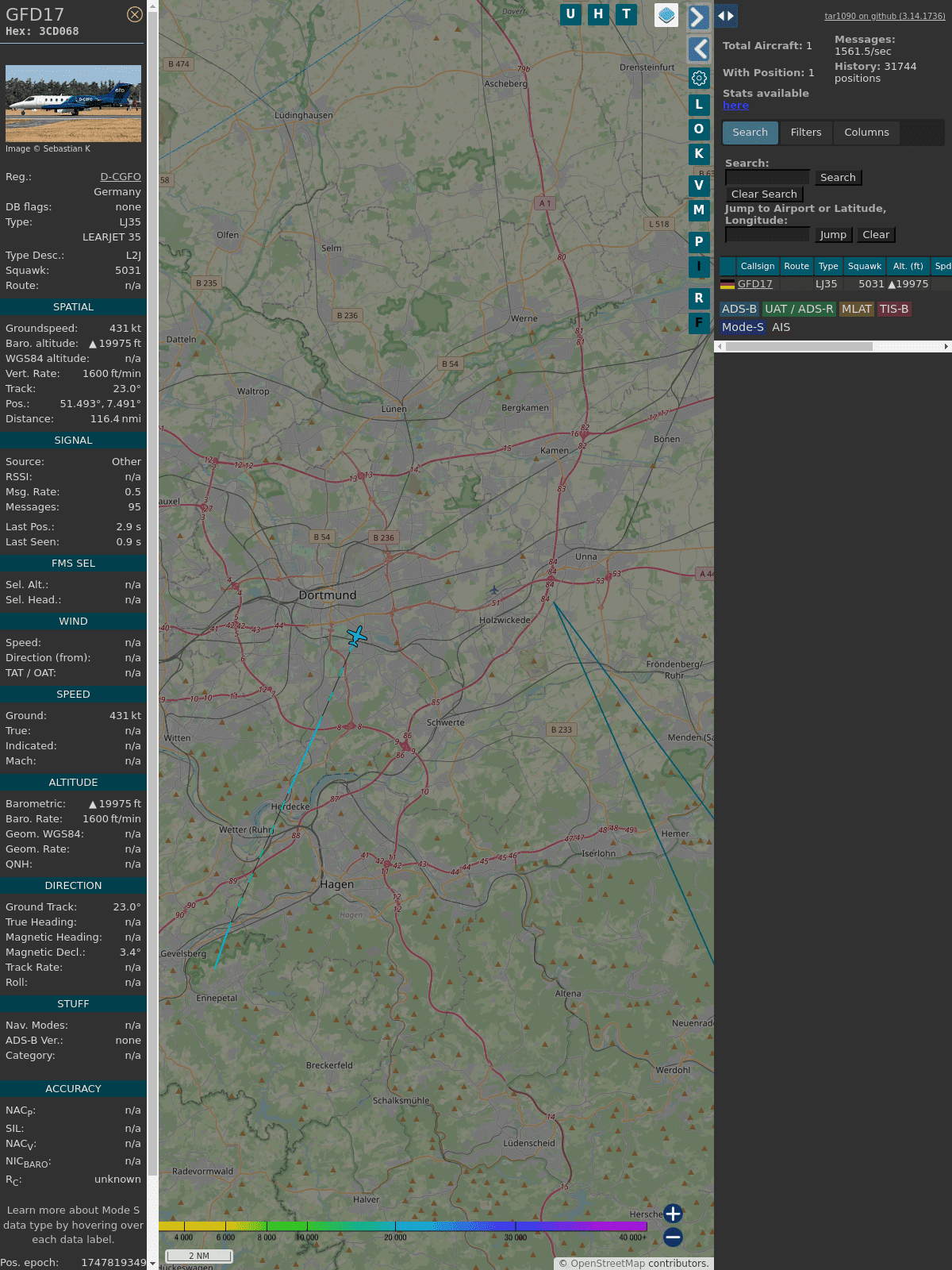
Task: Click the SPATIAL section header
Action: 73,307
